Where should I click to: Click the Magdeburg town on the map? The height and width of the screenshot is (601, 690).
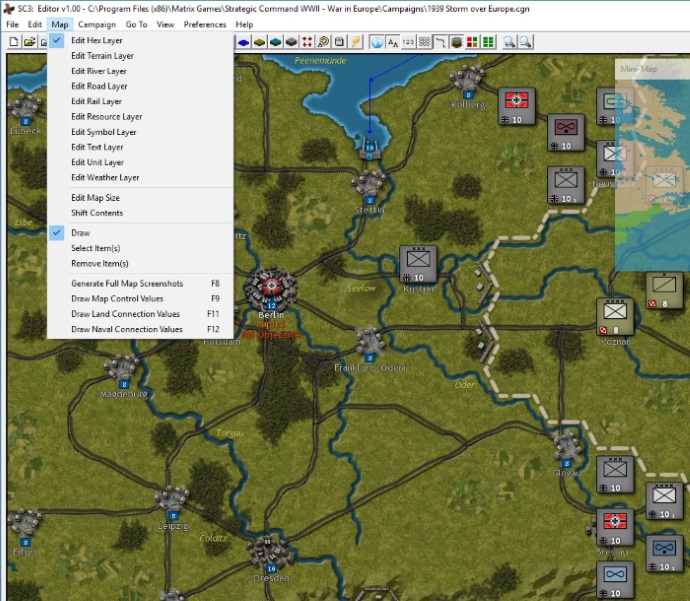[x=122, y=370]
